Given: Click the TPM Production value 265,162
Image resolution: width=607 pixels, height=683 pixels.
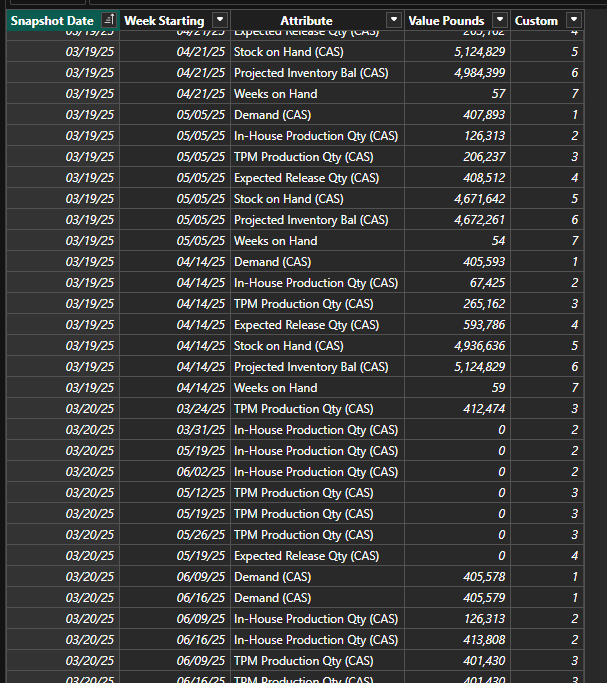Looking at the screenshot, I should 484,304.
